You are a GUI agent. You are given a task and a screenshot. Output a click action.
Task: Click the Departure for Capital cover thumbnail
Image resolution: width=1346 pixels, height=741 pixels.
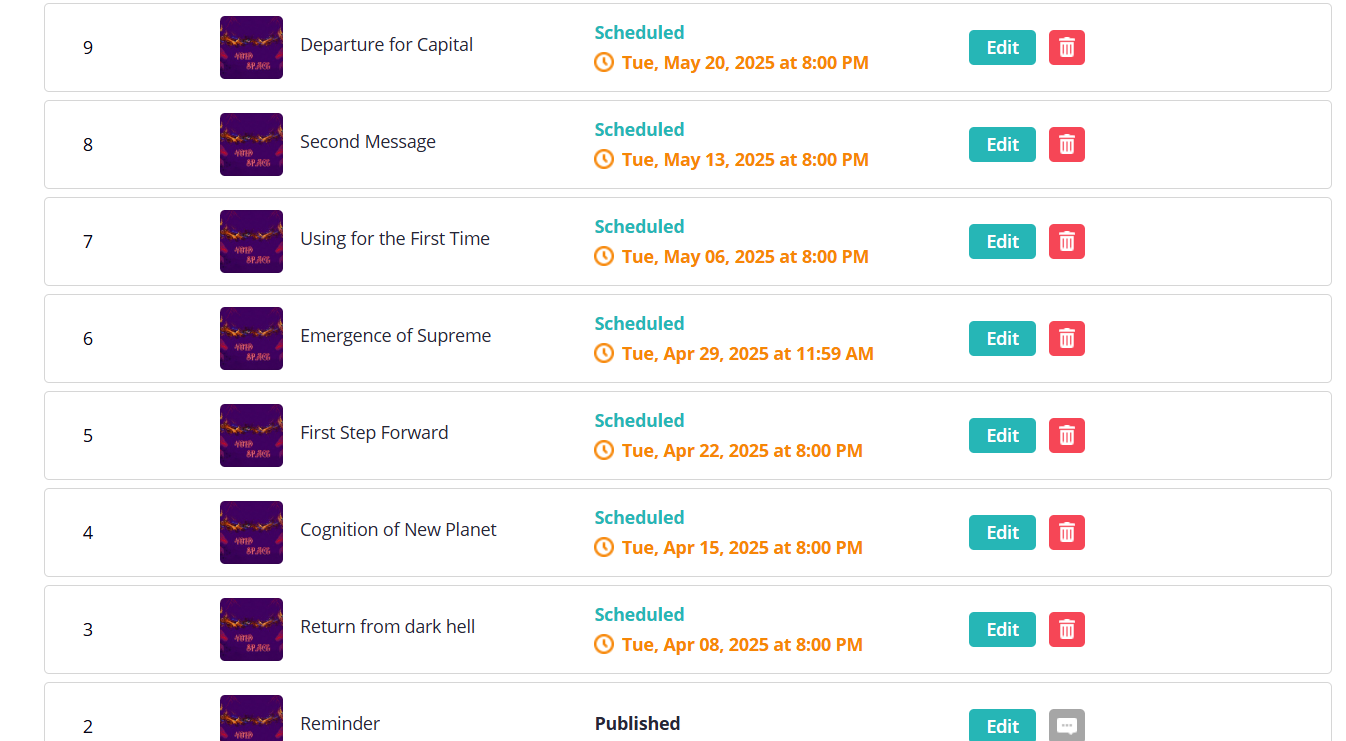pos(251,48)
